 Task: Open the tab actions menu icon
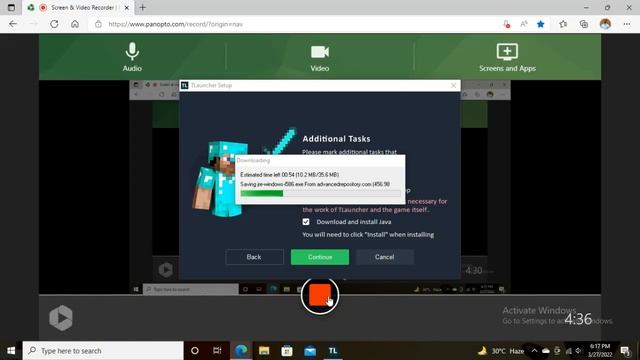click(11, 7)
